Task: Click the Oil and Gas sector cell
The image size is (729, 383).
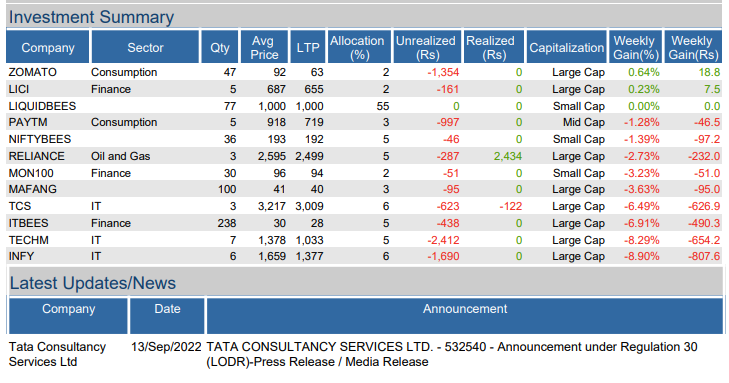Action: (x=120, y=156)
